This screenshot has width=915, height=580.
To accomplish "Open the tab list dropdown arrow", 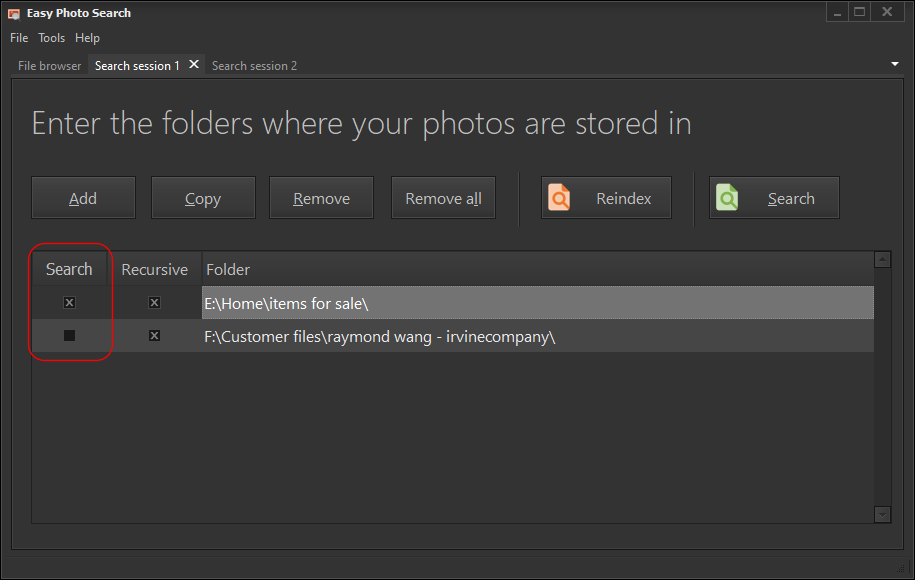I will (894, 64).
